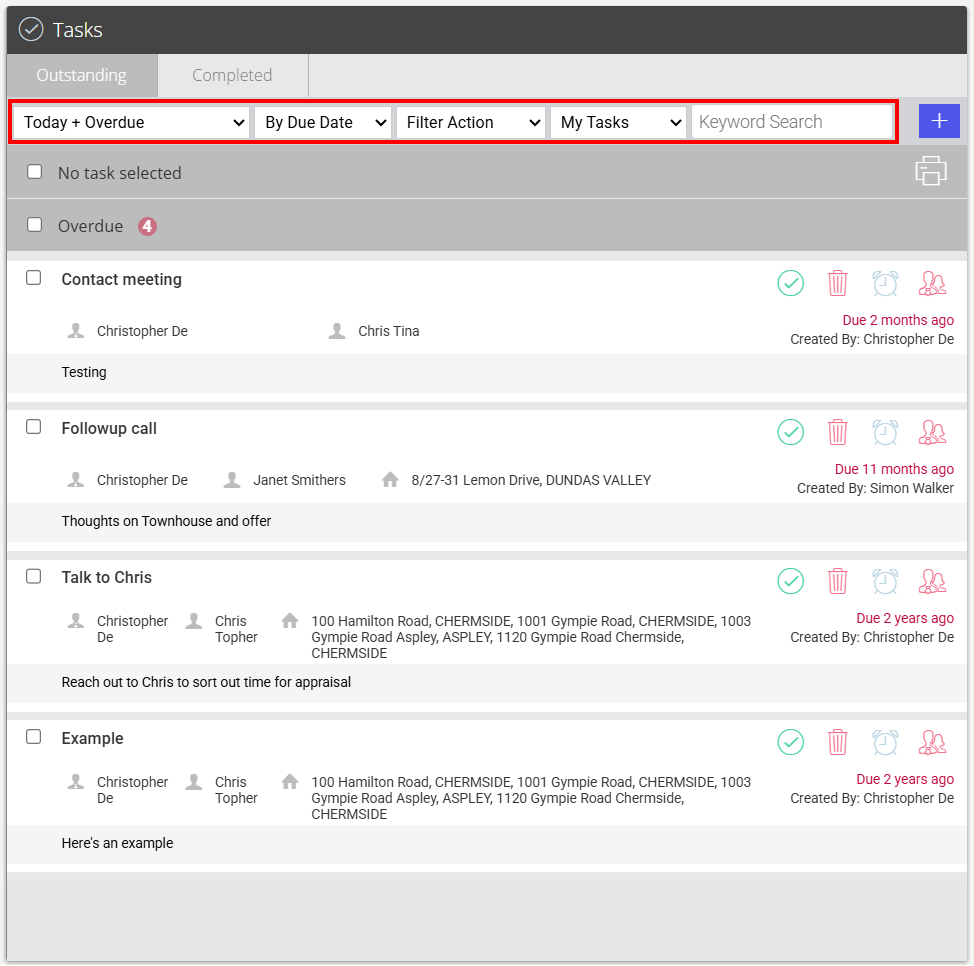974x966 pixels.
Task: Focus the Keyword Search field
Action: point(792,122)
